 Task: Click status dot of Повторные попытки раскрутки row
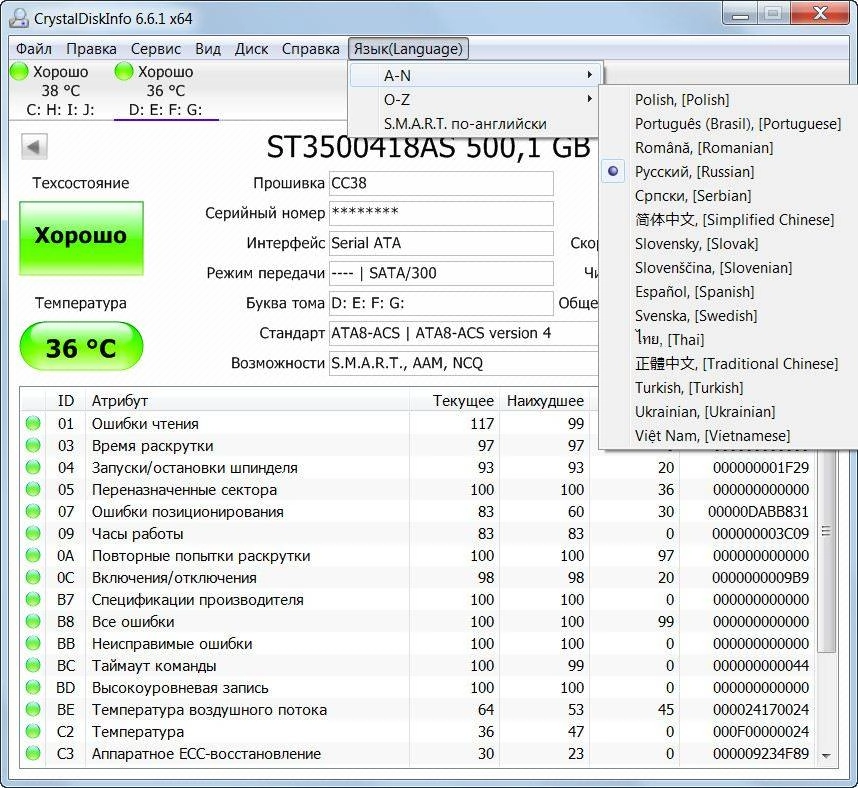[x=33, y=555]
